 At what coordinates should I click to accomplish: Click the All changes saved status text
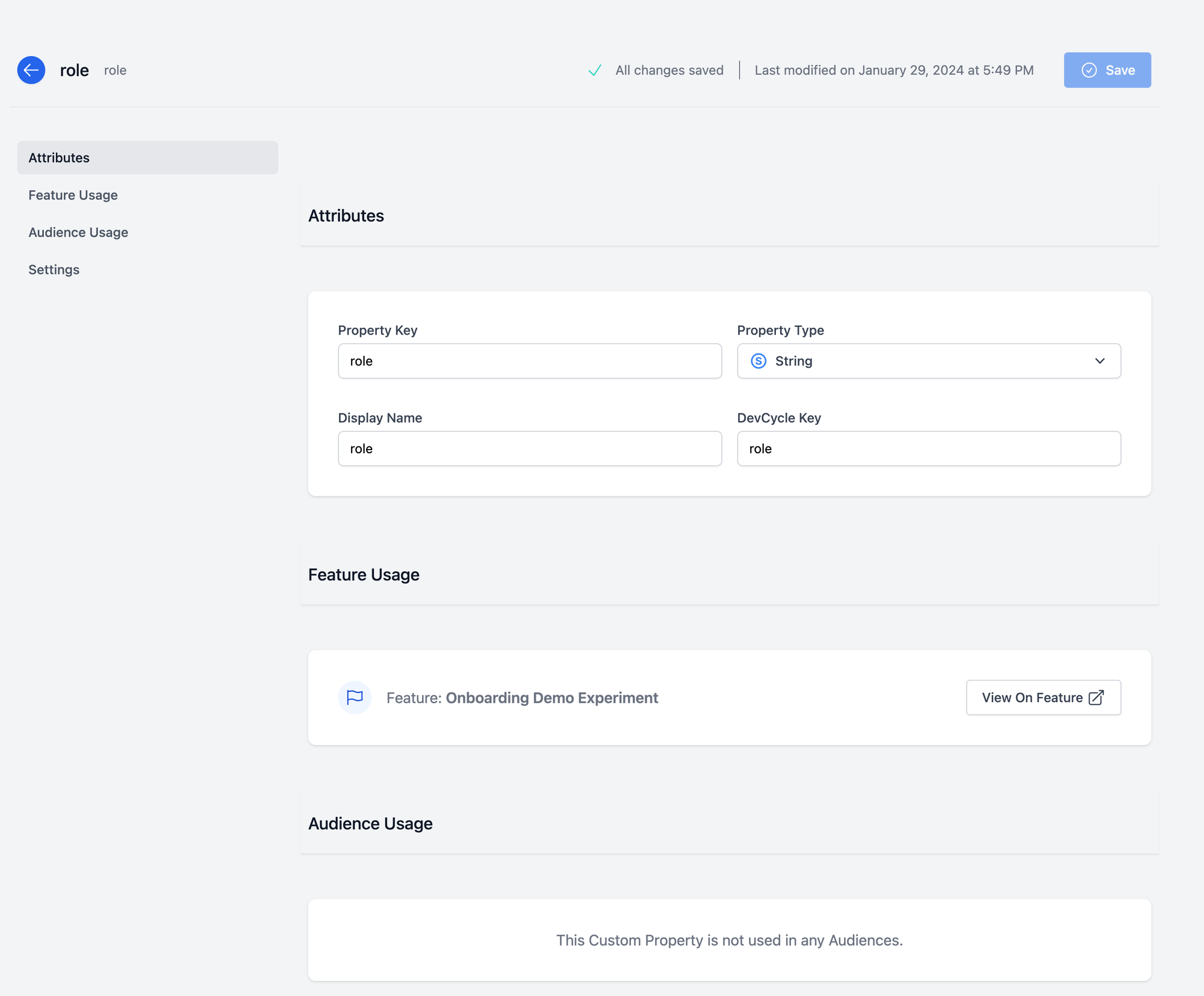[x=669, y=70]
